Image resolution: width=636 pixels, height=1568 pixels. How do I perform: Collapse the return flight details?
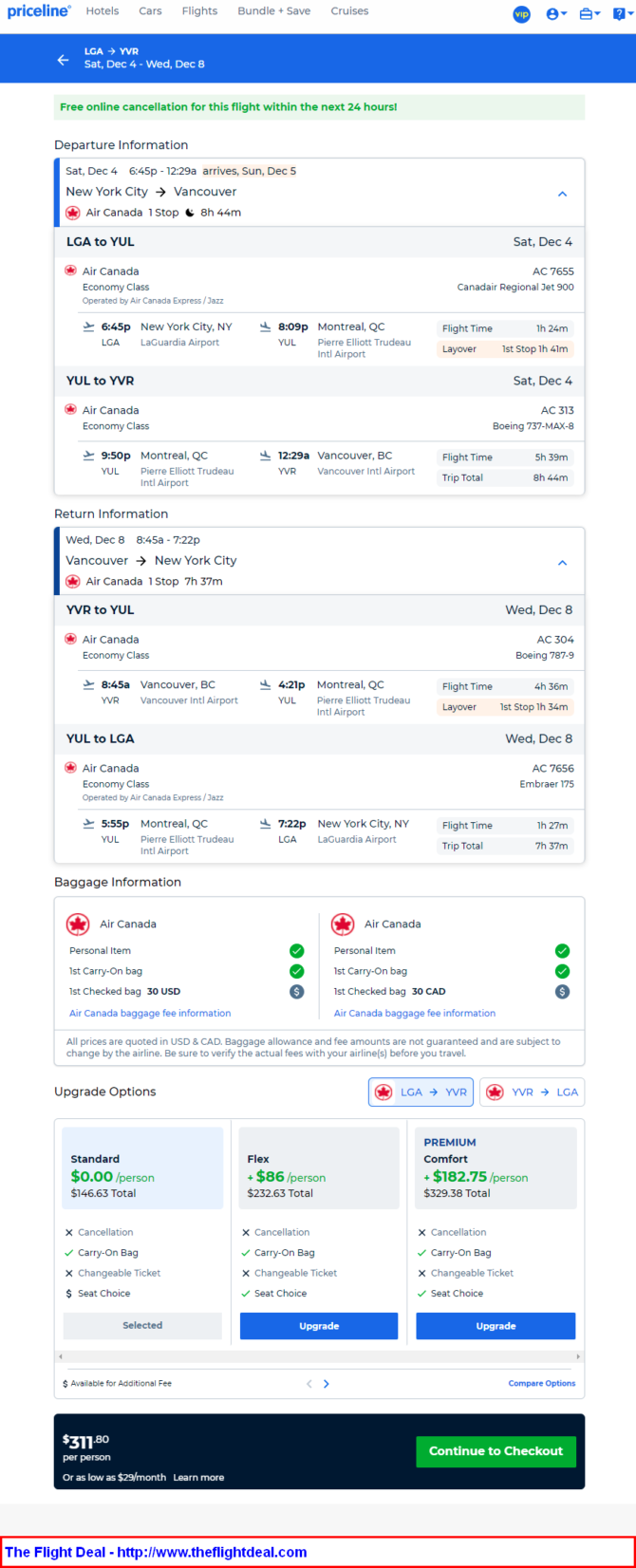point(562,563)
